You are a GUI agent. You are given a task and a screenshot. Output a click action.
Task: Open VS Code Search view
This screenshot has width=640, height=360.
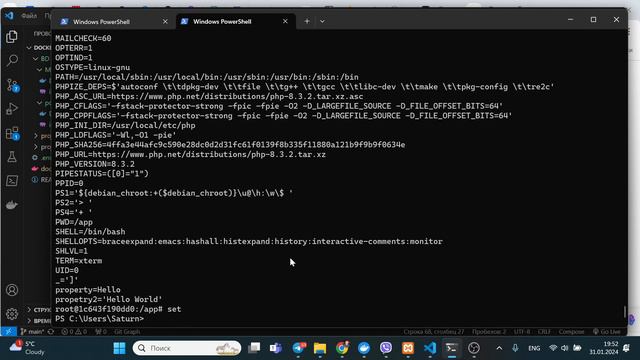12,61
